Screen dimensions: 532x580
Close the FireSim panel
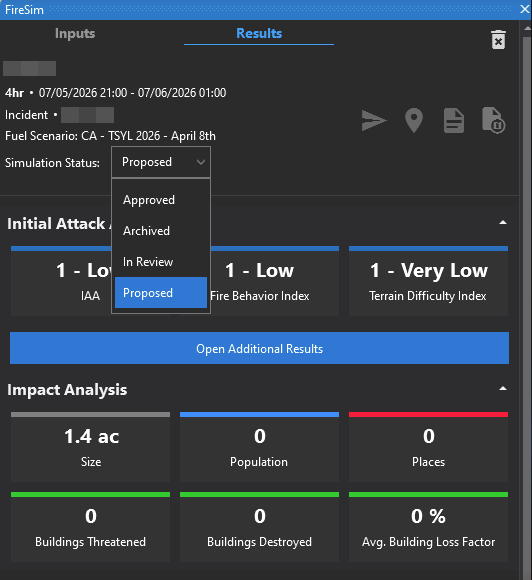click(524, 9)
